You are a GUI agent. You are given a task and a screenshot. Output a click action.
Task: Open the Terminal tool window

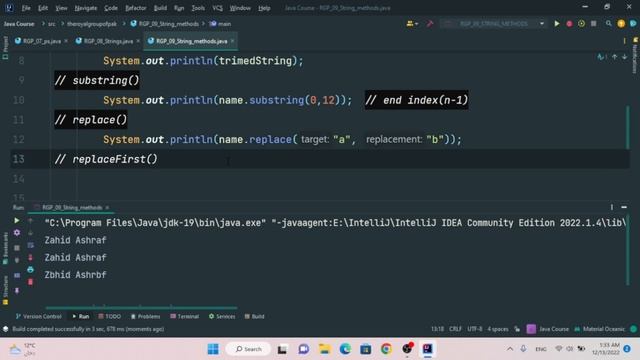tap(184, 316)
